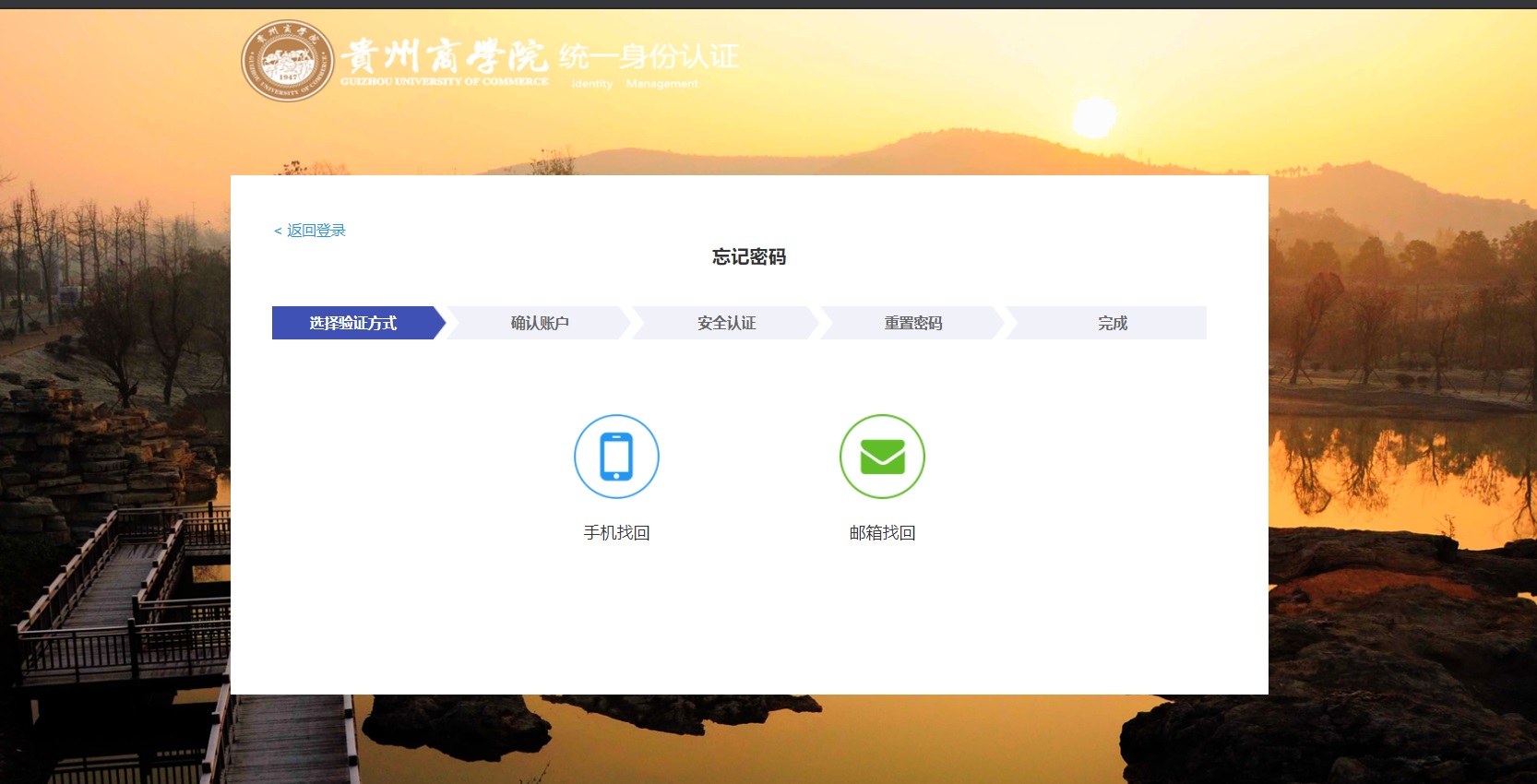The image size is (1537, 784).
Task: Click the blank area below the recovery options
Action: (748, 627)
